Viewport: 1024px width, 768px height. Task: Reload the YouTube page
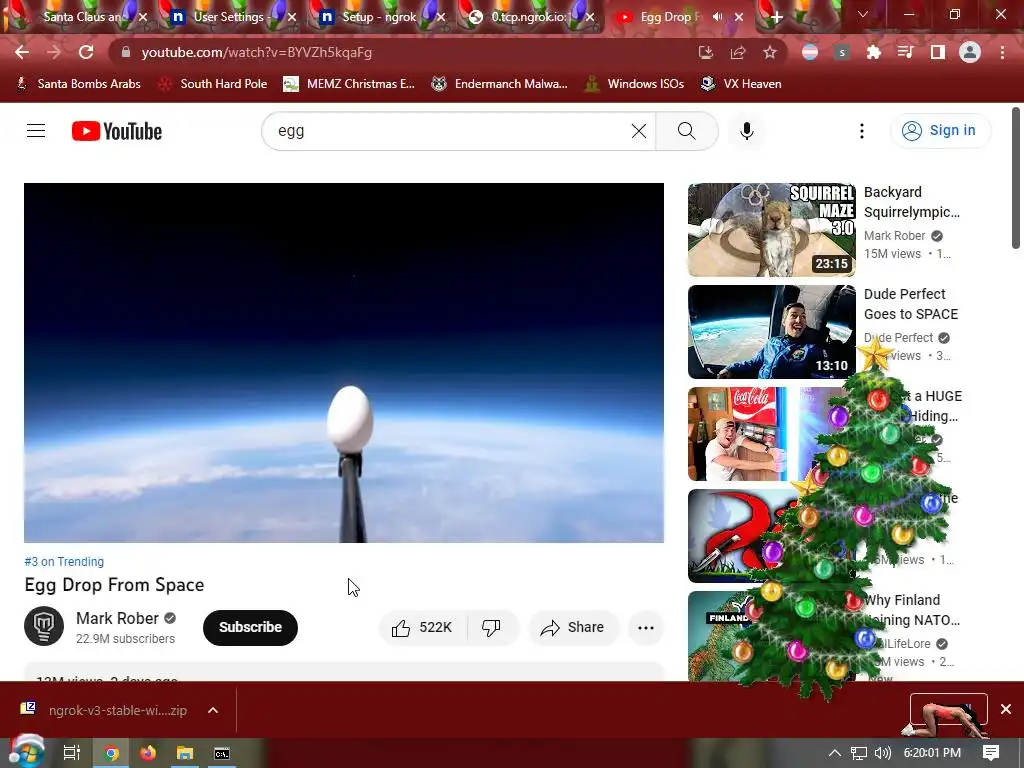click(86, 52)
